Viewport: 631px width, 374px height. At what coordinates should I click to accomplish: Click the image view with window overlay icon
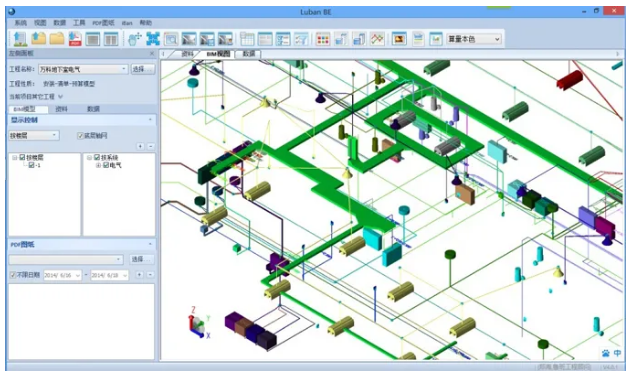tap(207, 39)
